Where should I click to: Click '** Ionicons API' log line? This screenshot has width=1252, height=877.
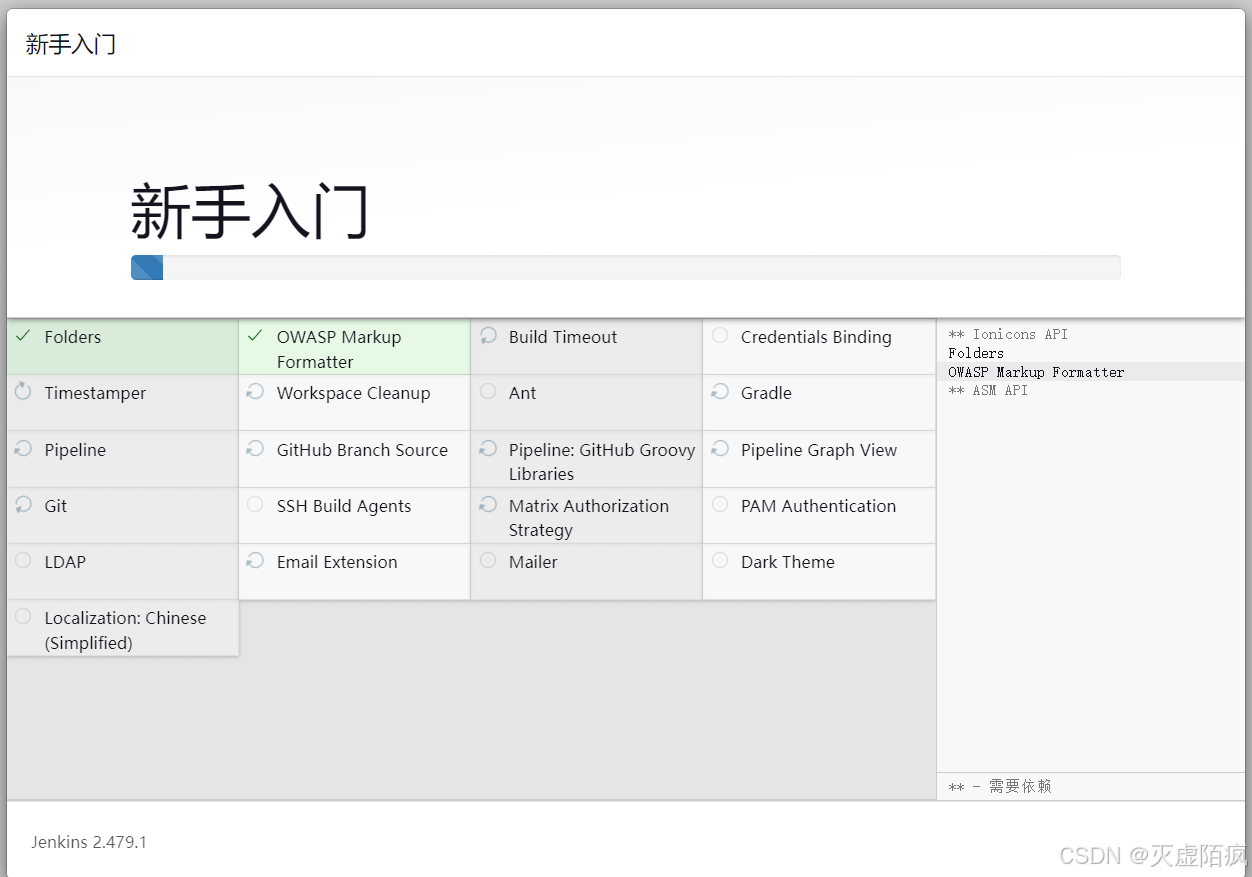1008,334
